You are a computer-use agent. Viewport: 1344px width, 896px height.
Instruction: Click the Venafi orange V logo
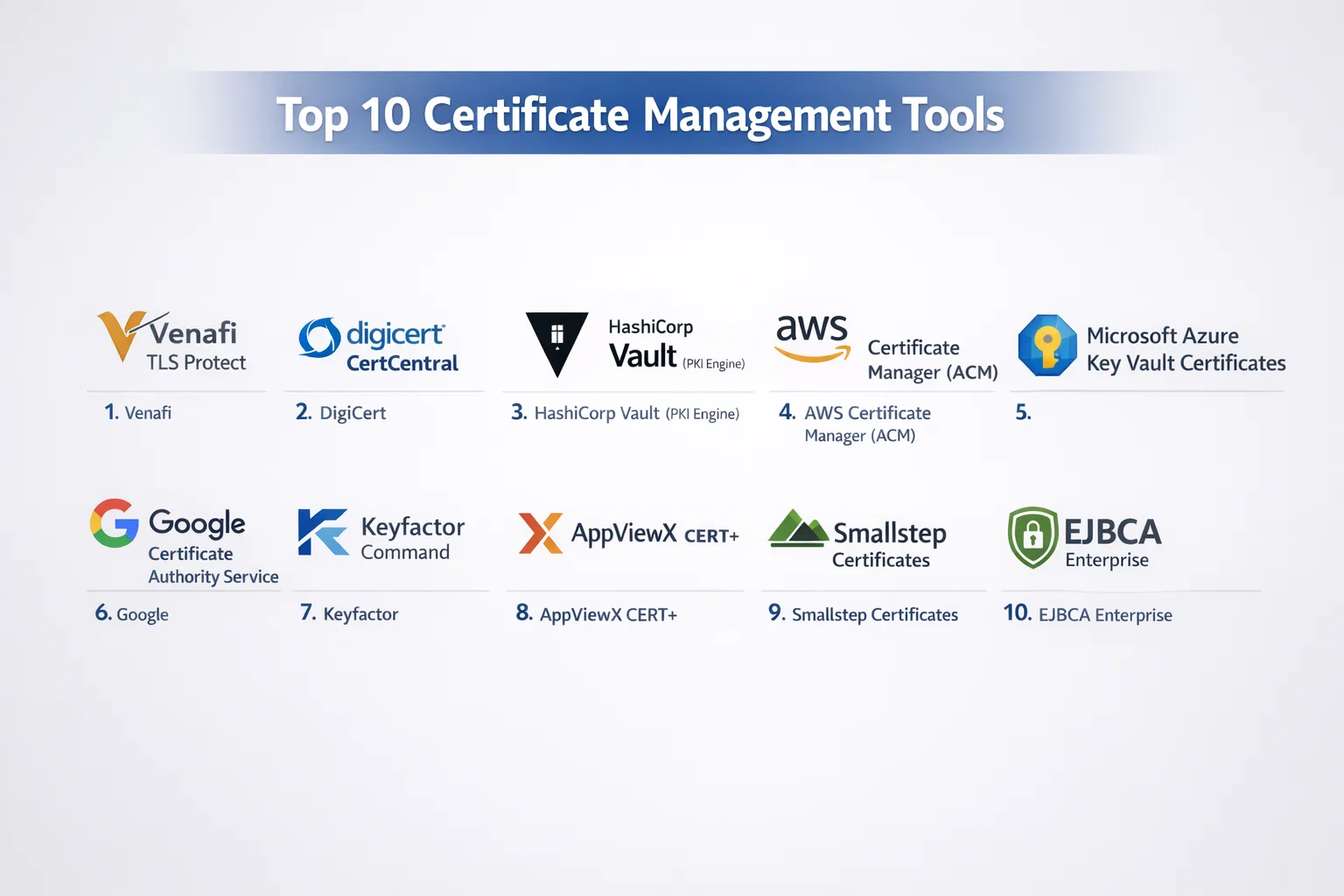[x=121, y=335]
